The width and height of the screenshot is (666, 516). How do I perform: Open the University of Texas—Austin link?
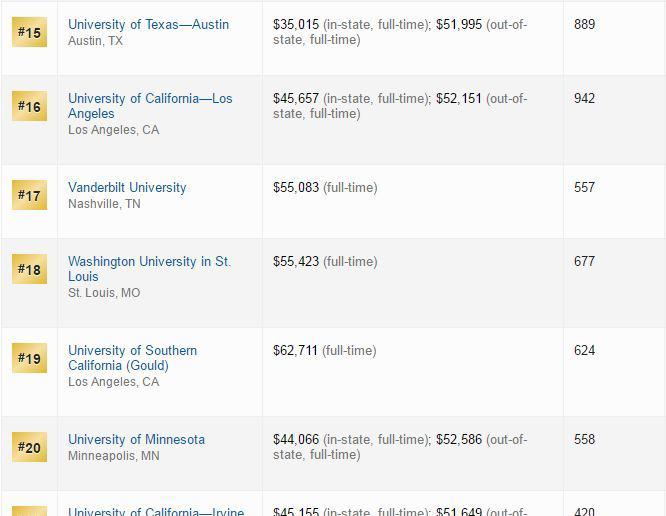point(148,24)
